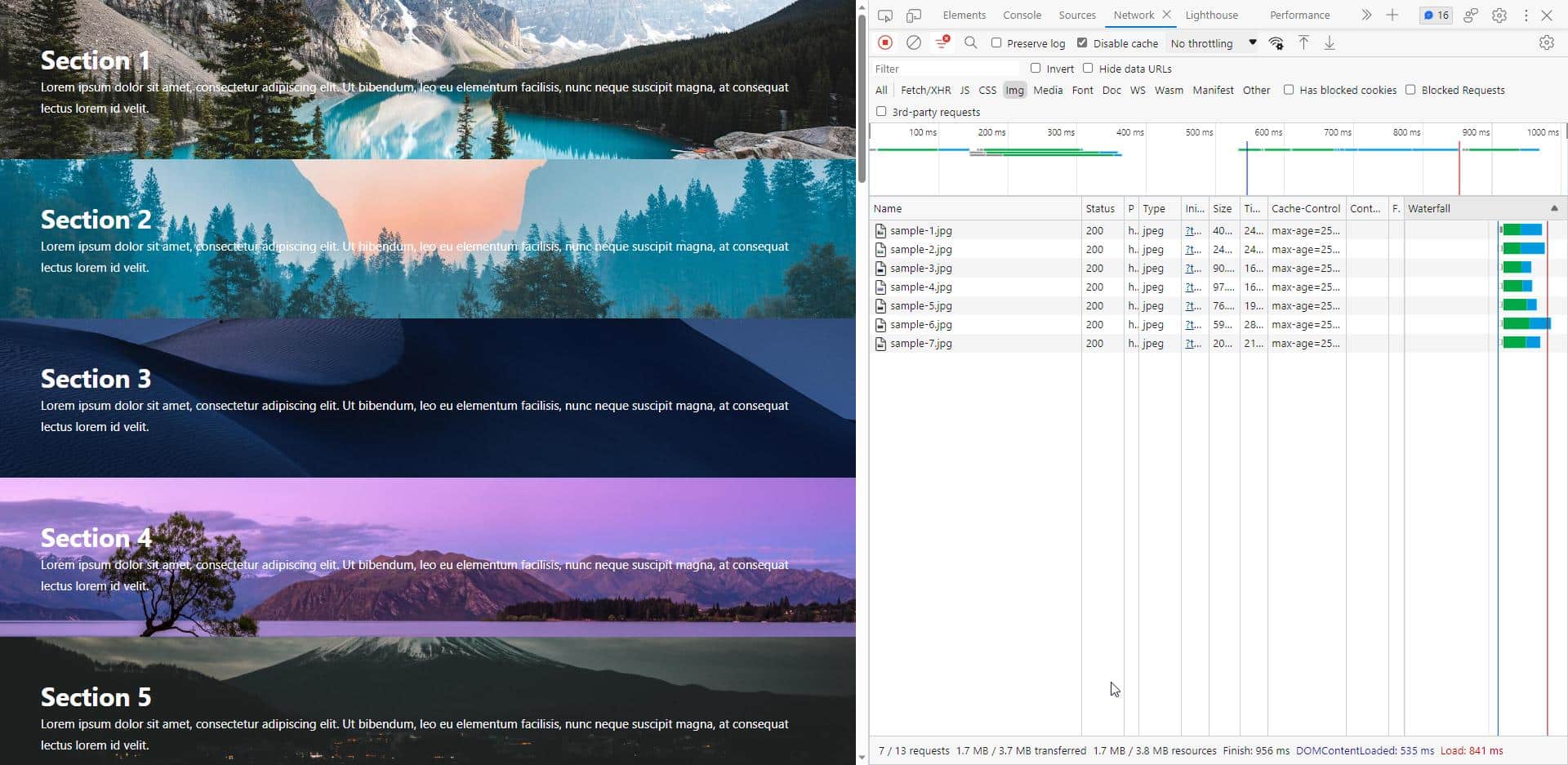Enable the Preserve log checkbox

point(996,43)
